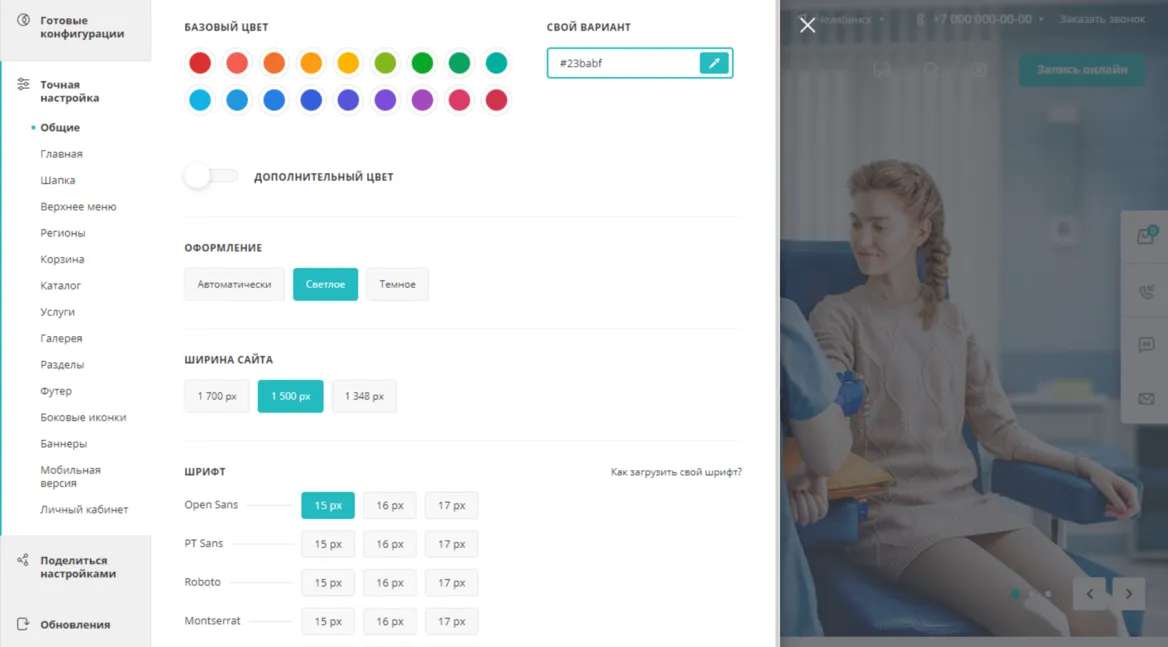Image resolution: width=1168 pixels, height=647 pixels.
Task: Open Поделиться настройками
Action: (x=76, y=567)
